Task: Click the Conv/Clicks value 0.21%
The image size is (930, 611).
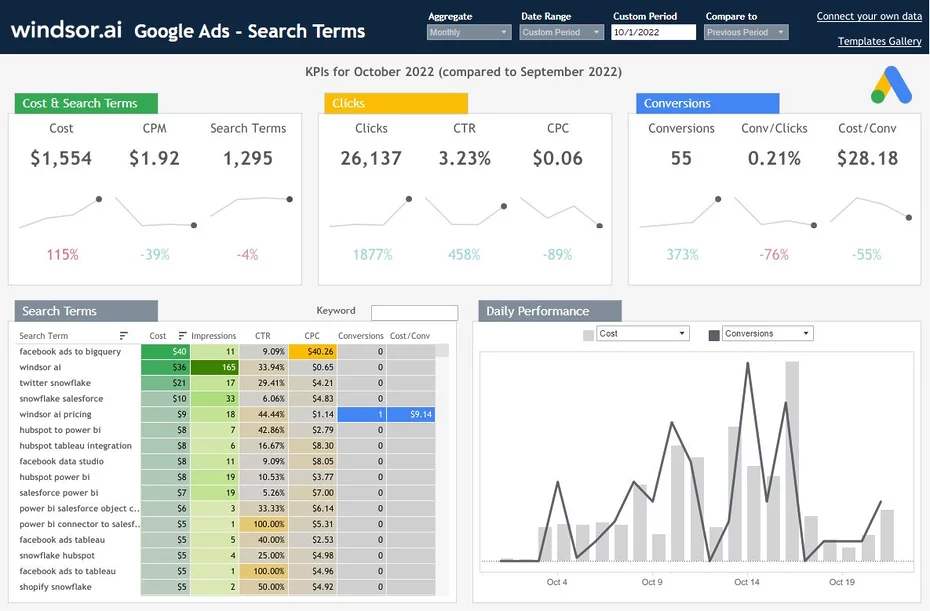Action: (x=774, y=158)
